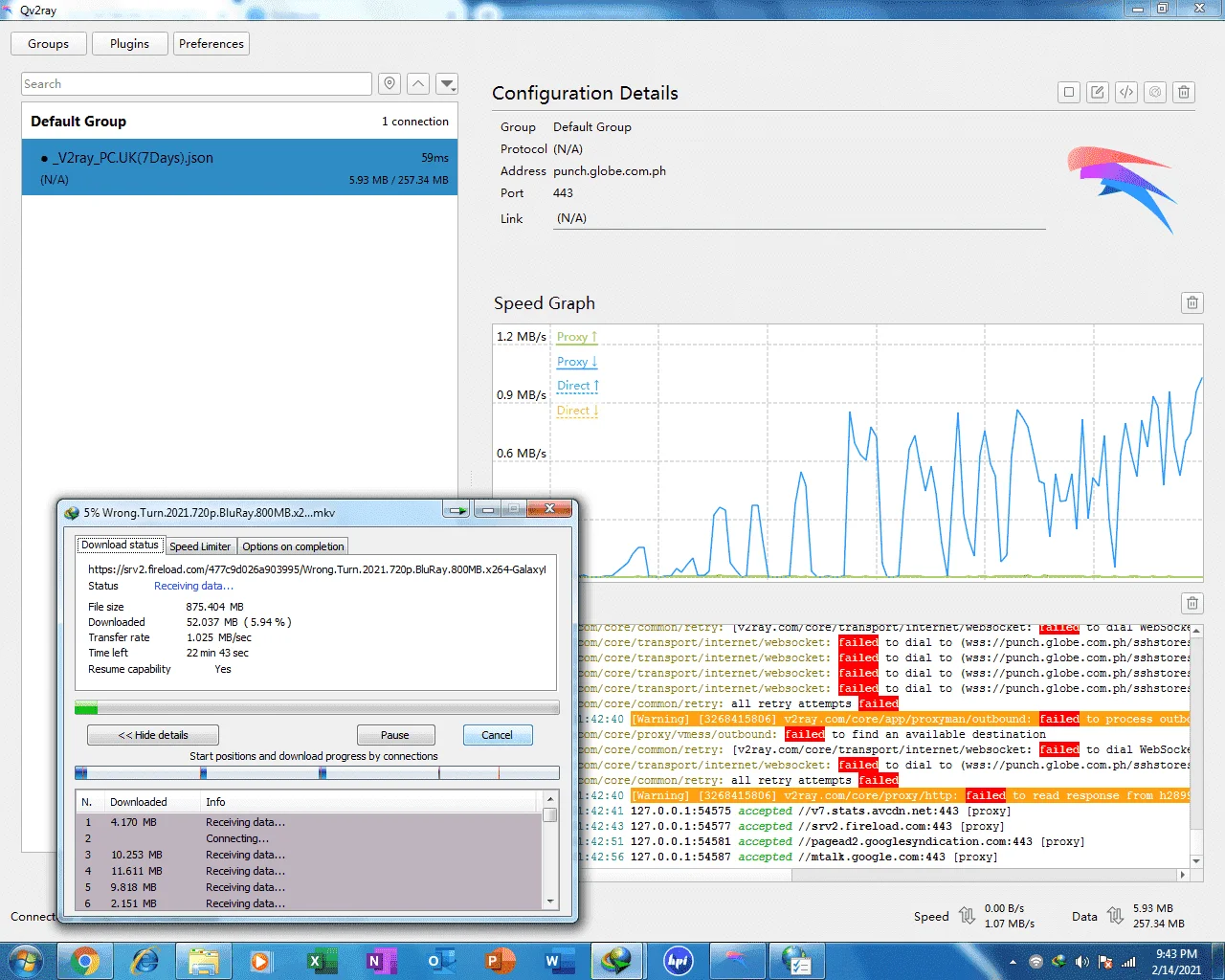Viewport: 1225px width, 980px height.
Task: Switch to Qv2ray on the taskbar
Action: tap(737, 961)
